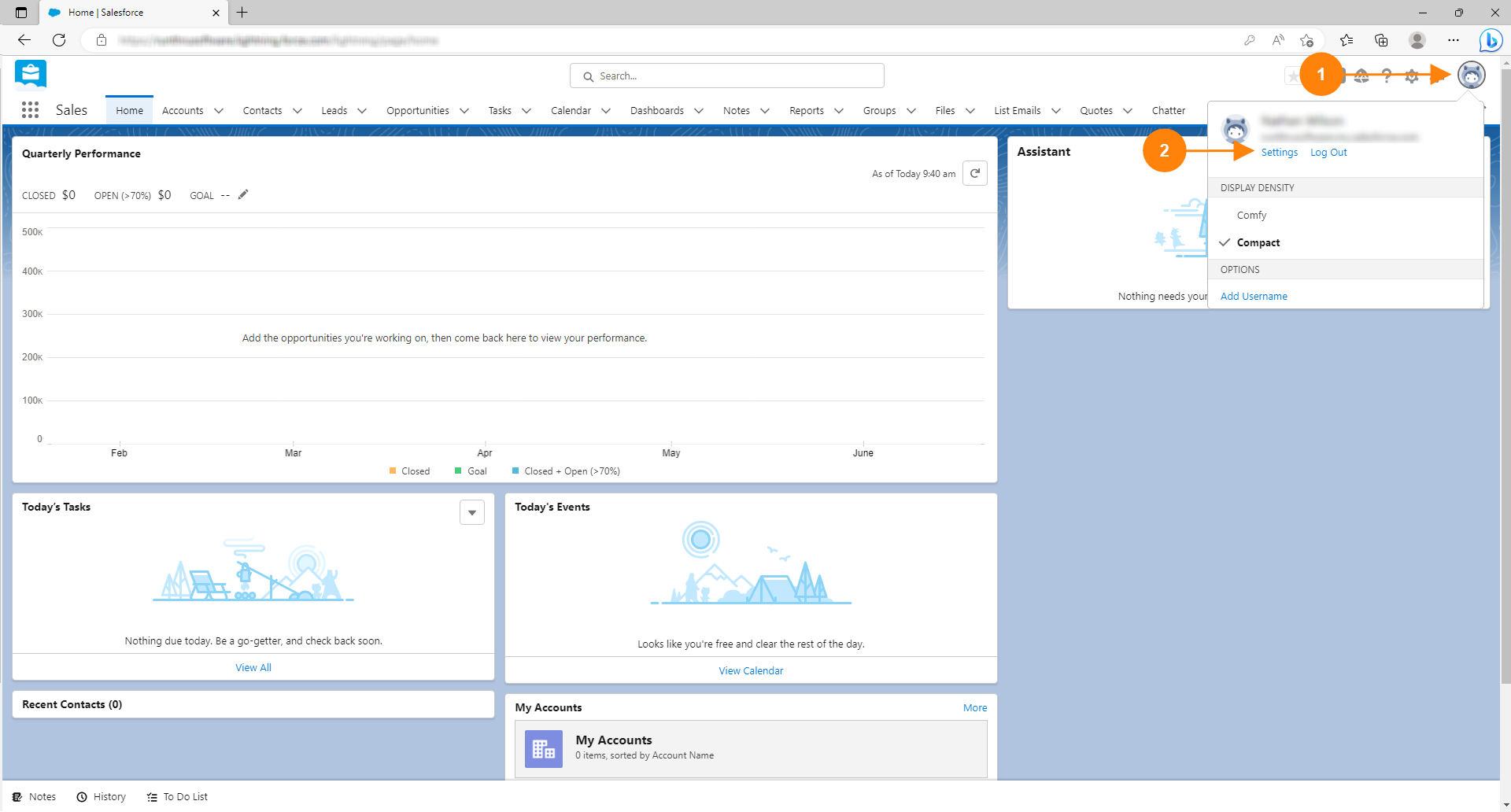Click the Log Out link

pyautogui.click(x=1328, y=153)
